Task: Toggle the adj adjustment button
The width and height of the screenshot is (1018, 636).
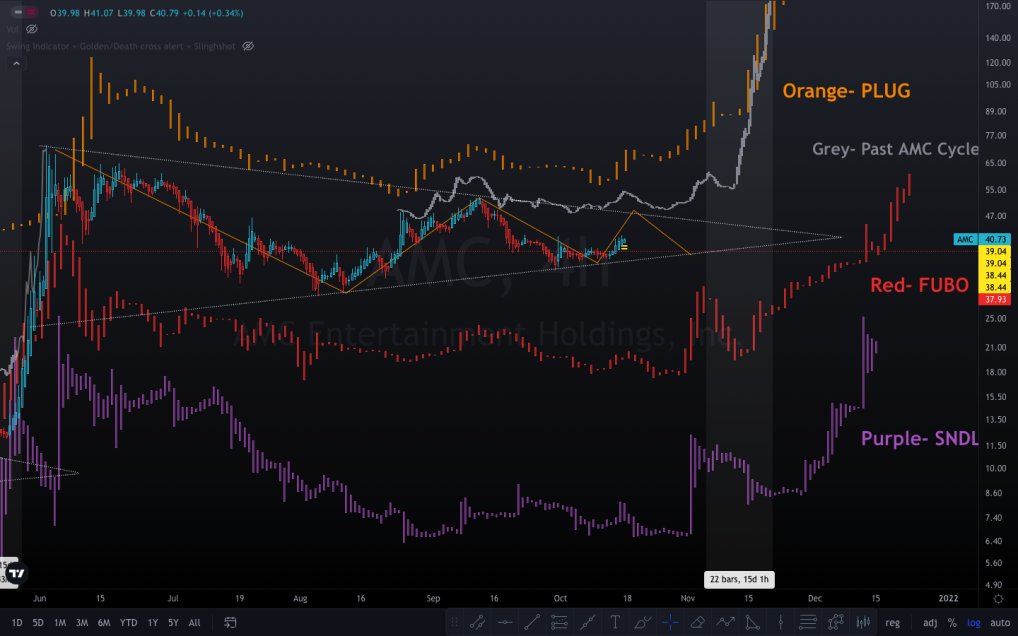Action: (930, 622)
